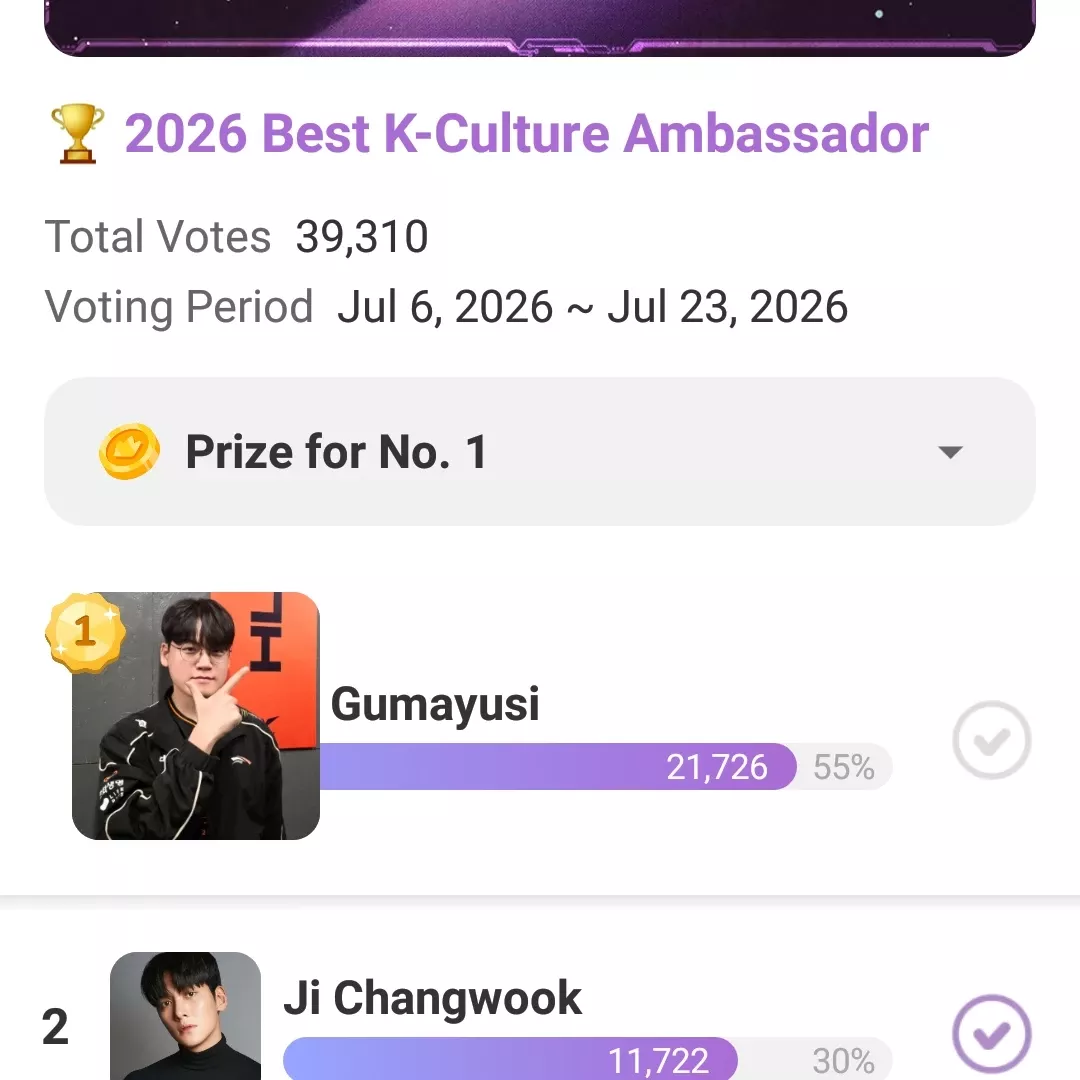Select Gumayusi vote checkmark circle
1080x1080 pixels.
(x=991, y=740)
